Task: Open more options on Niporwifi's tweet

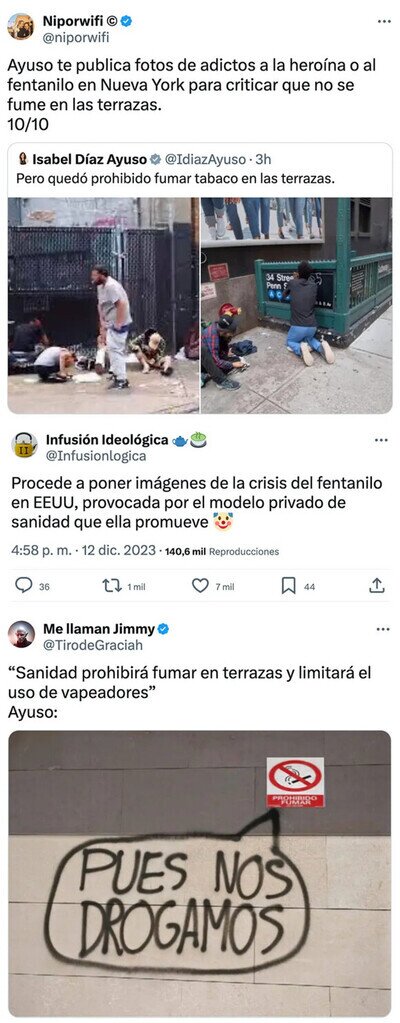Action: pyautogui.click(x=384, y=22)
